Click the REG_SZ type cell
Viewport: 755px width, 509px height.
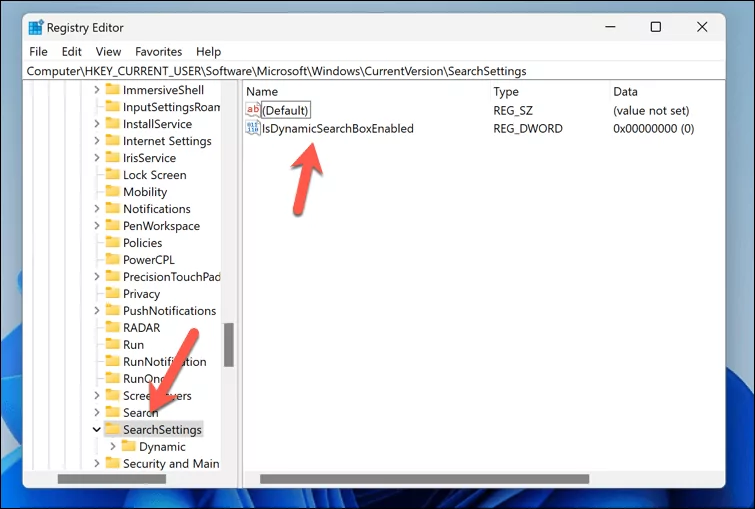coord(513,110)
